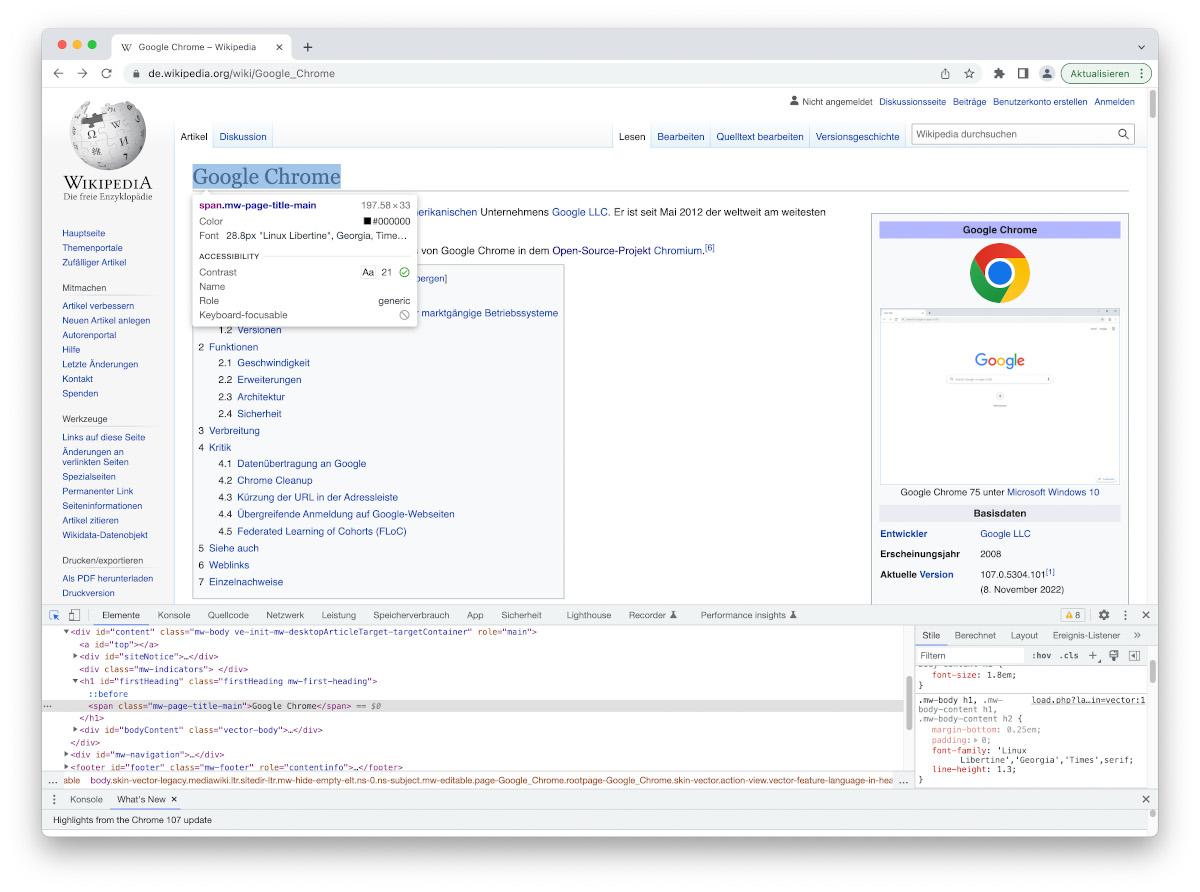This screenshot has width=1200, height=892.
Task: Expand the div#bodyContent node
Action: click(76, 730)
